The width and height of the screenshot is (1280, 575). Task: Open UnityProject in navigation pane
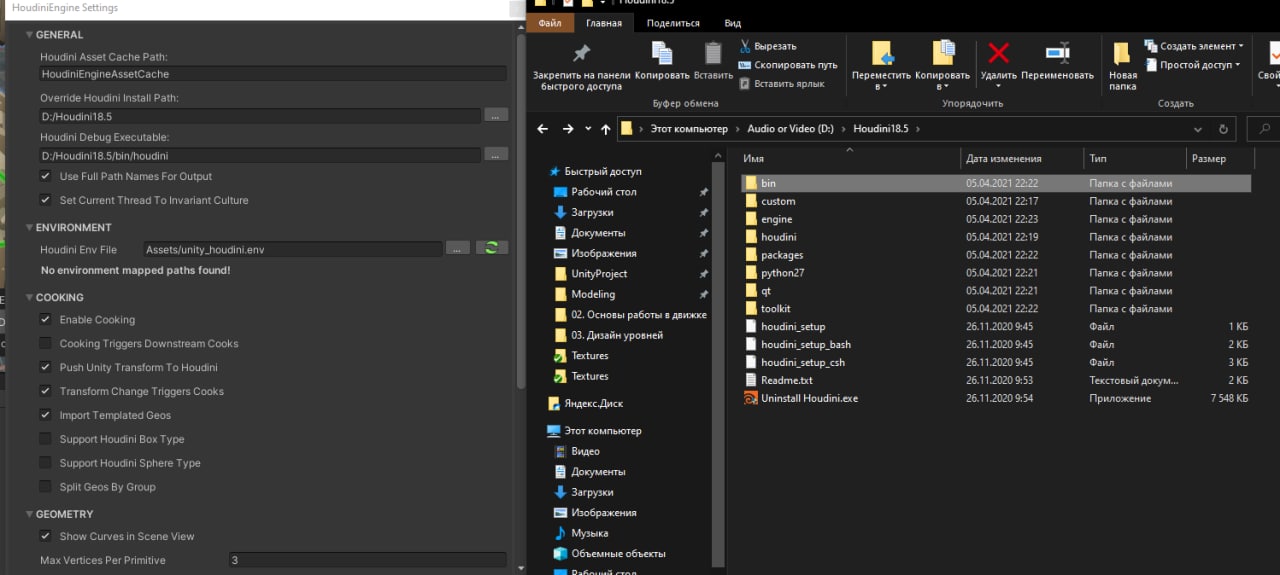coord(599,274)
